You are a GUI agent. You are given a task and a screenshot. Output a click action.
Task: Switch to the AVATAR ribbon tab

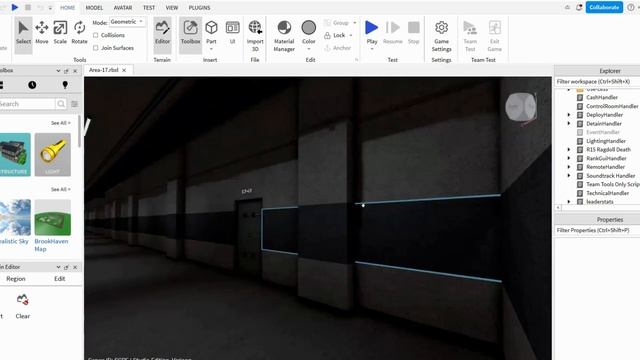tap(122, 8)
